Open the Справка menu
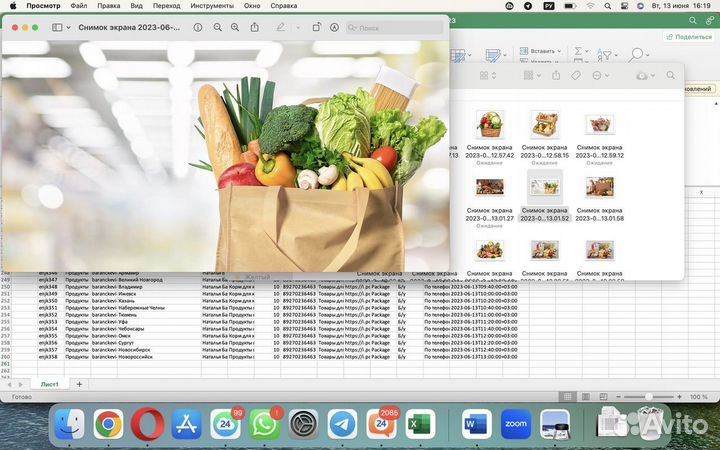Viewport: 720px width, 450px height. [x=283, y=6]
